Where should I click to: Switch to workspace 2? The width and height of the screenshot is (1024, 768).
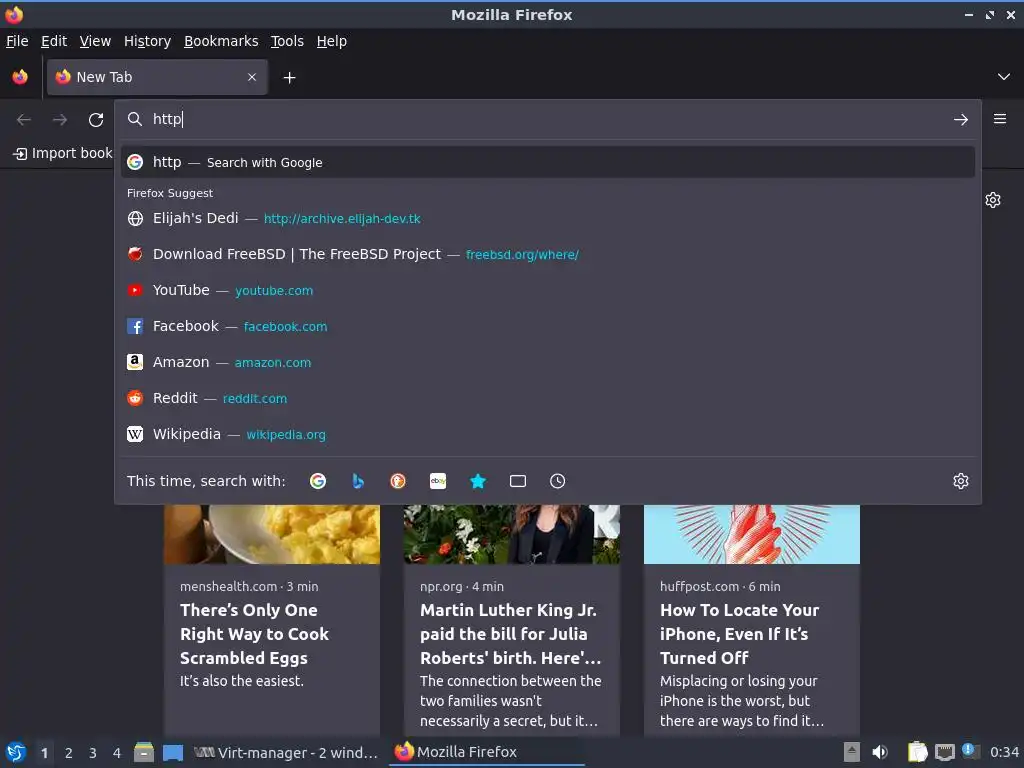click(69, 753)
